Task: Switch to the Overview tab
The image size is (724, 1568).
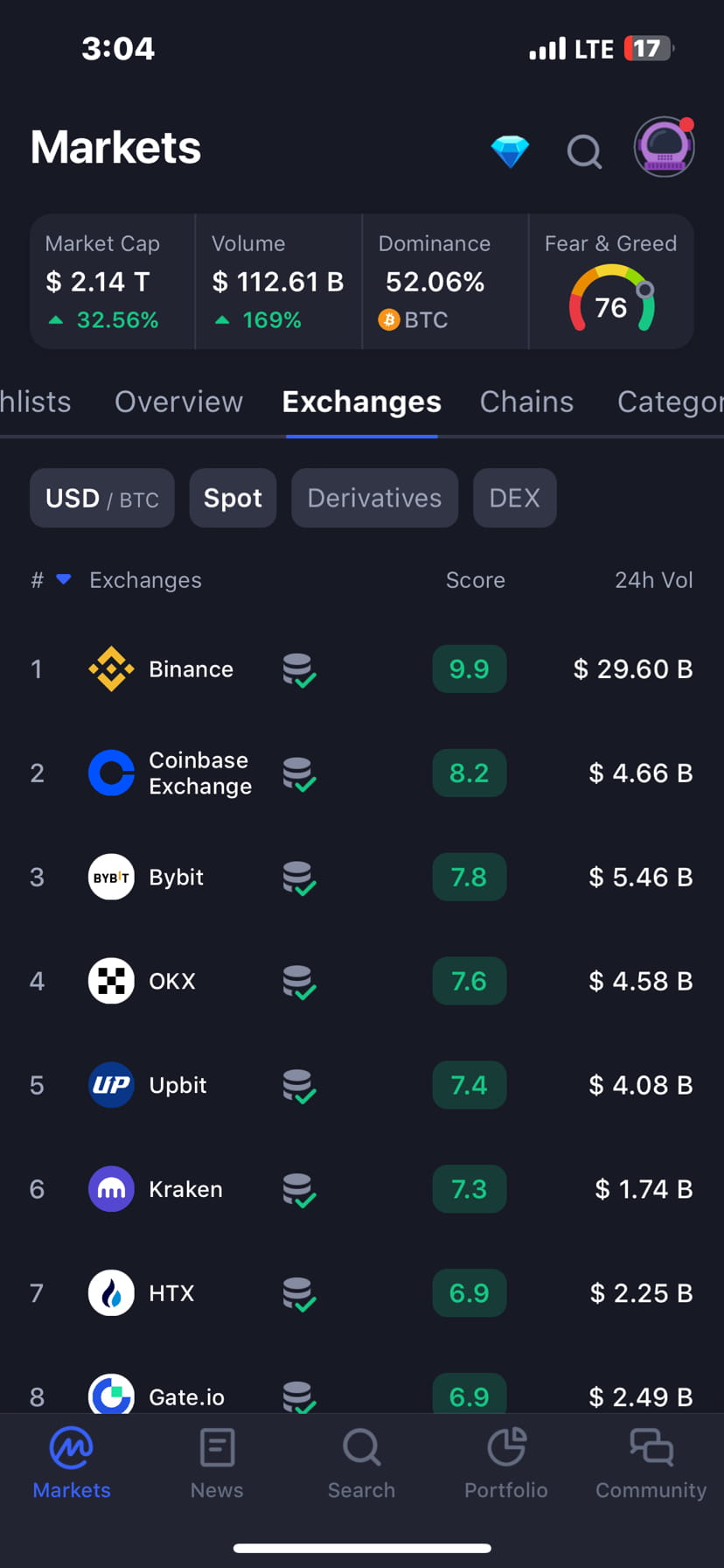Action: coord(178,402)
